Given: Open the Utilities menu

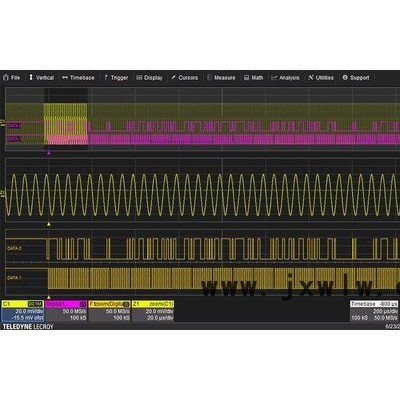Looking at the screenshot, I should (321, 78).
